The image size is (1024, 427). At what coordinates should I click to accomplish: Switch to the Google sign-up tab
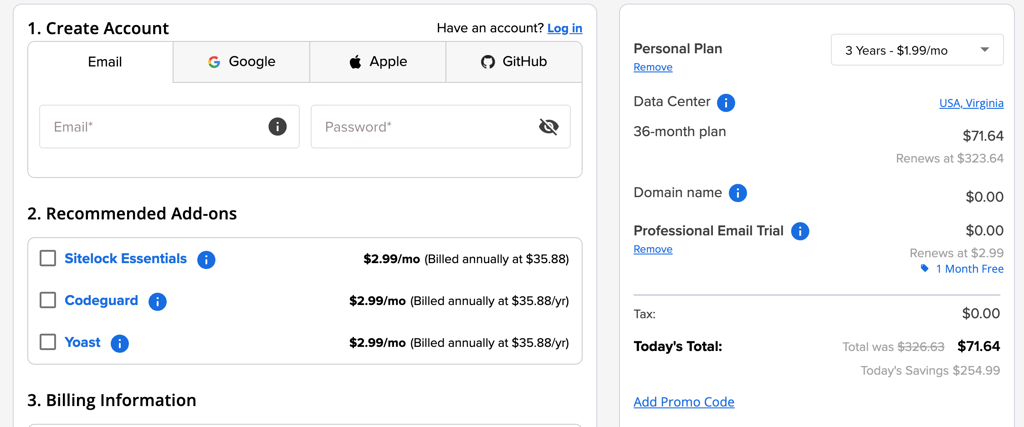(x=242, y=62)
